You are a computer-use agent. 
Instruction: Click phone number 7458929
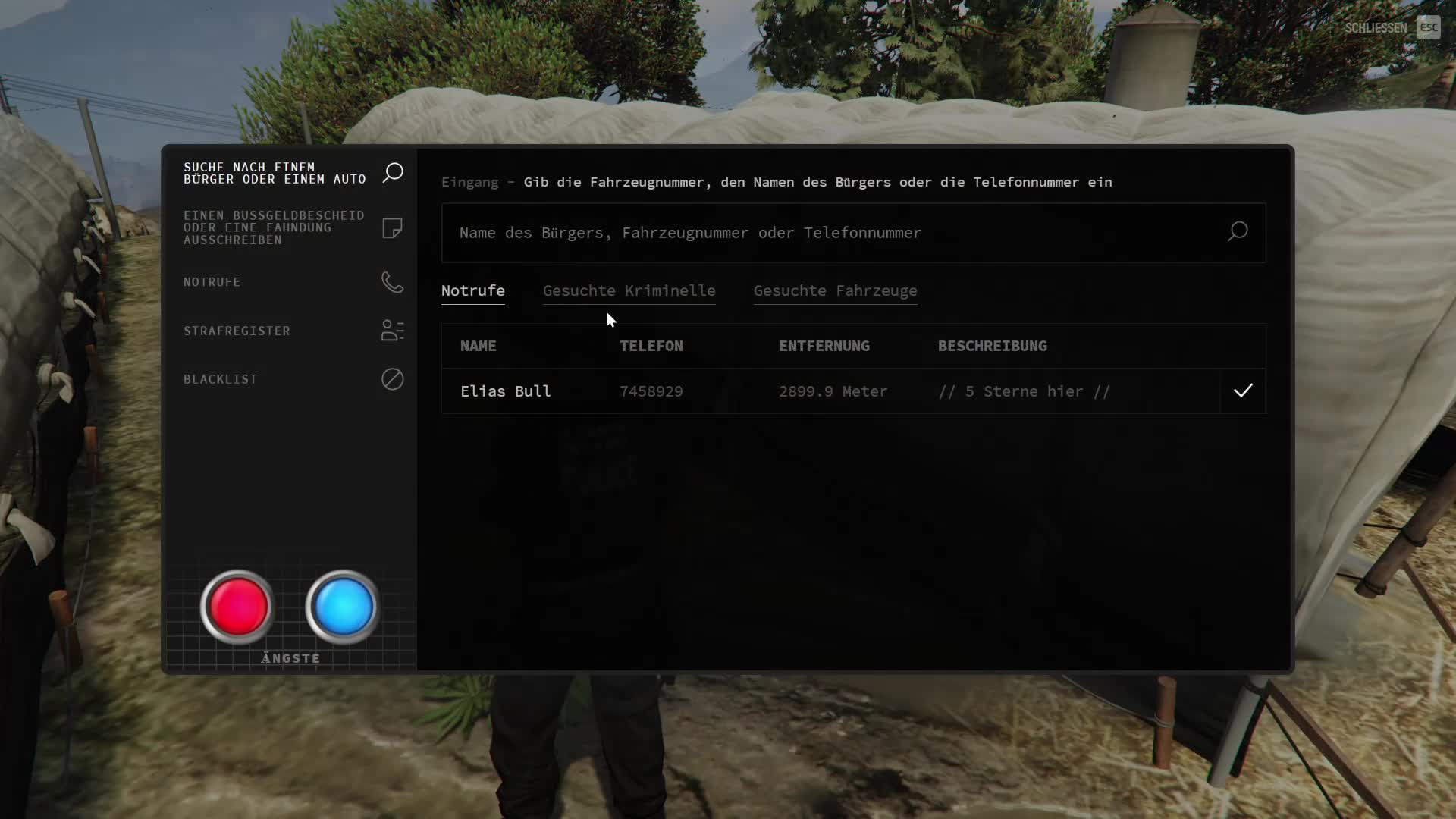tap(651, 391)
